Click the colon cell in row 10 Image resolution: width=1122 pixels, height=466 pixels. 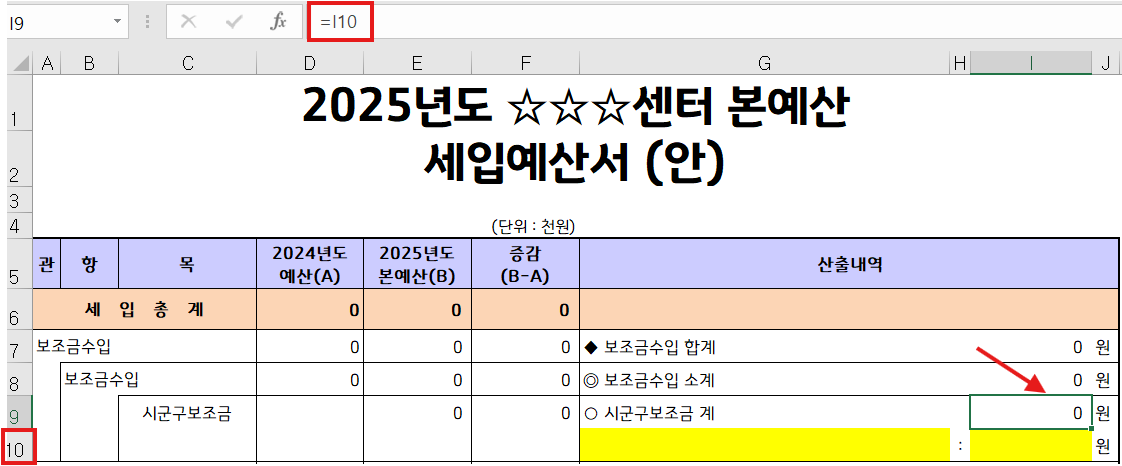click(x=960, y=447)
